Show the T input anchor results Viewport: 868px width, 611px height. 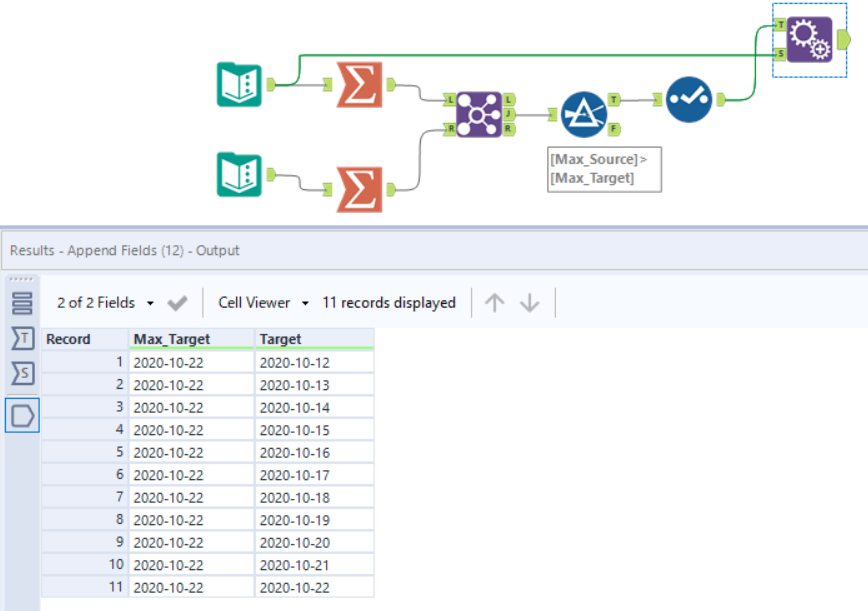(22, 339)
